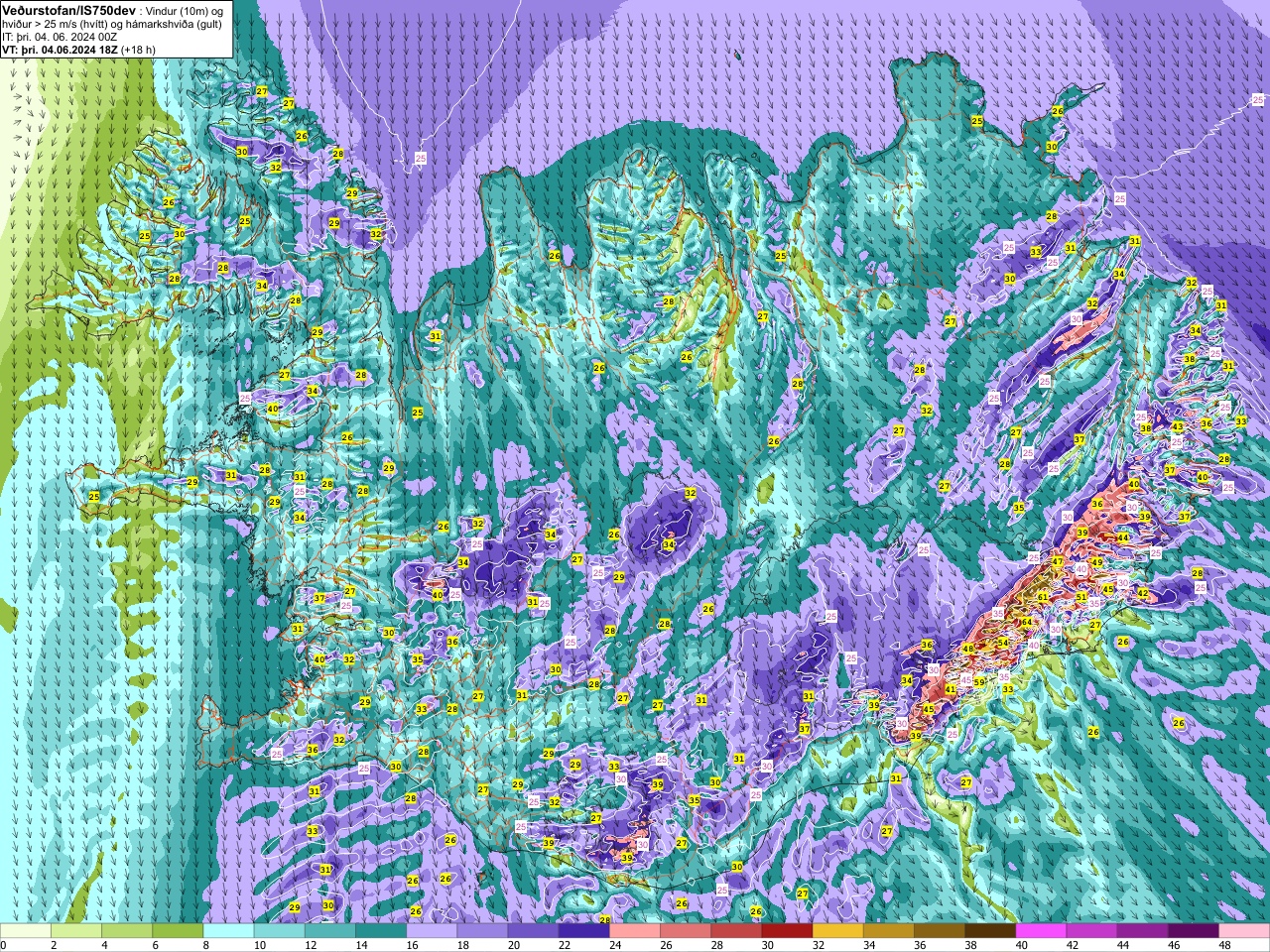Image resolution: width=1270 pixels, height=952 pixels.
Task: Click the 26–28 m/s salmon legend swatch
Action: coord(685,930)
